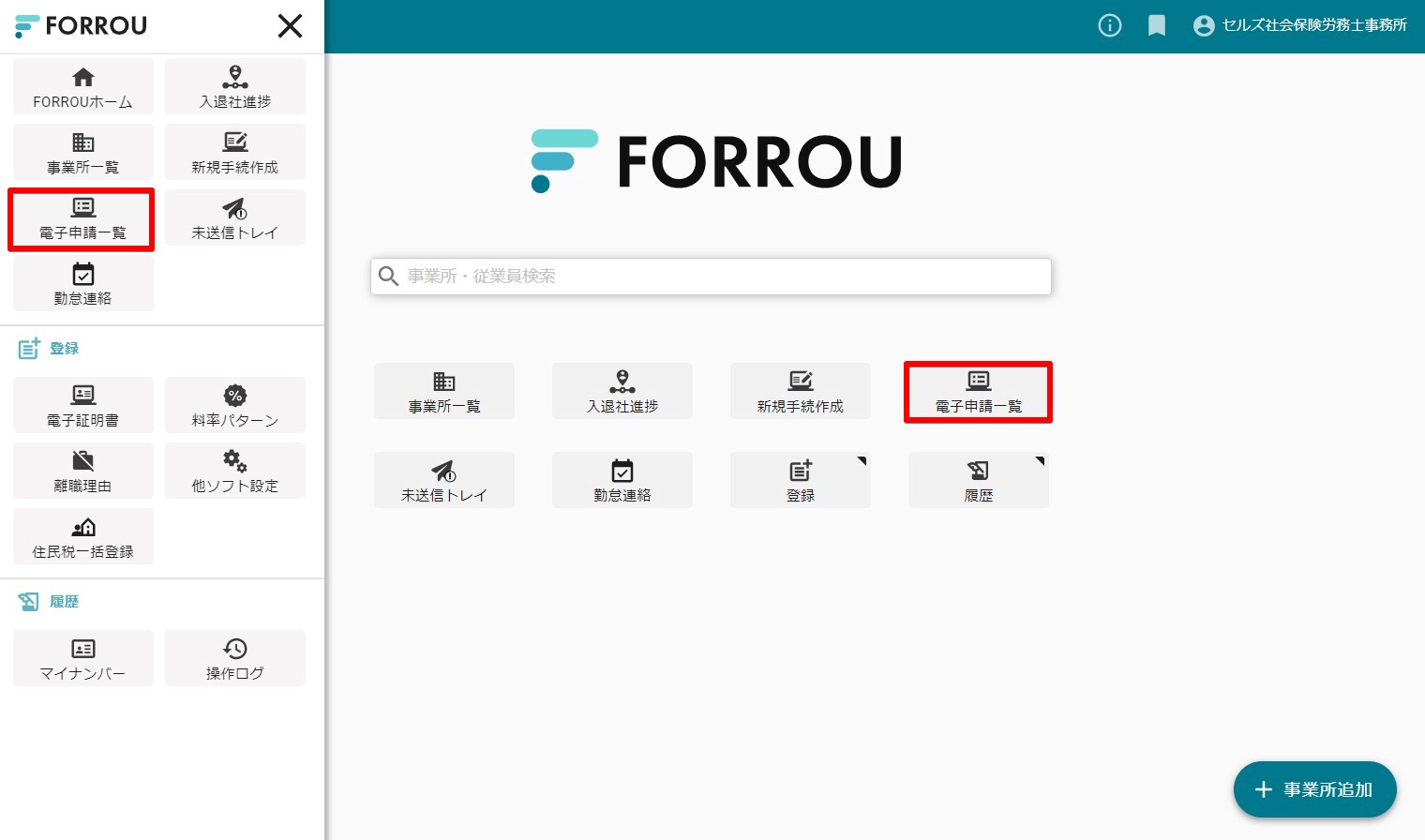Viewport: 1425px width, 840px height.
Task: Click the search magnifier icon
Action: pos(388,277)
